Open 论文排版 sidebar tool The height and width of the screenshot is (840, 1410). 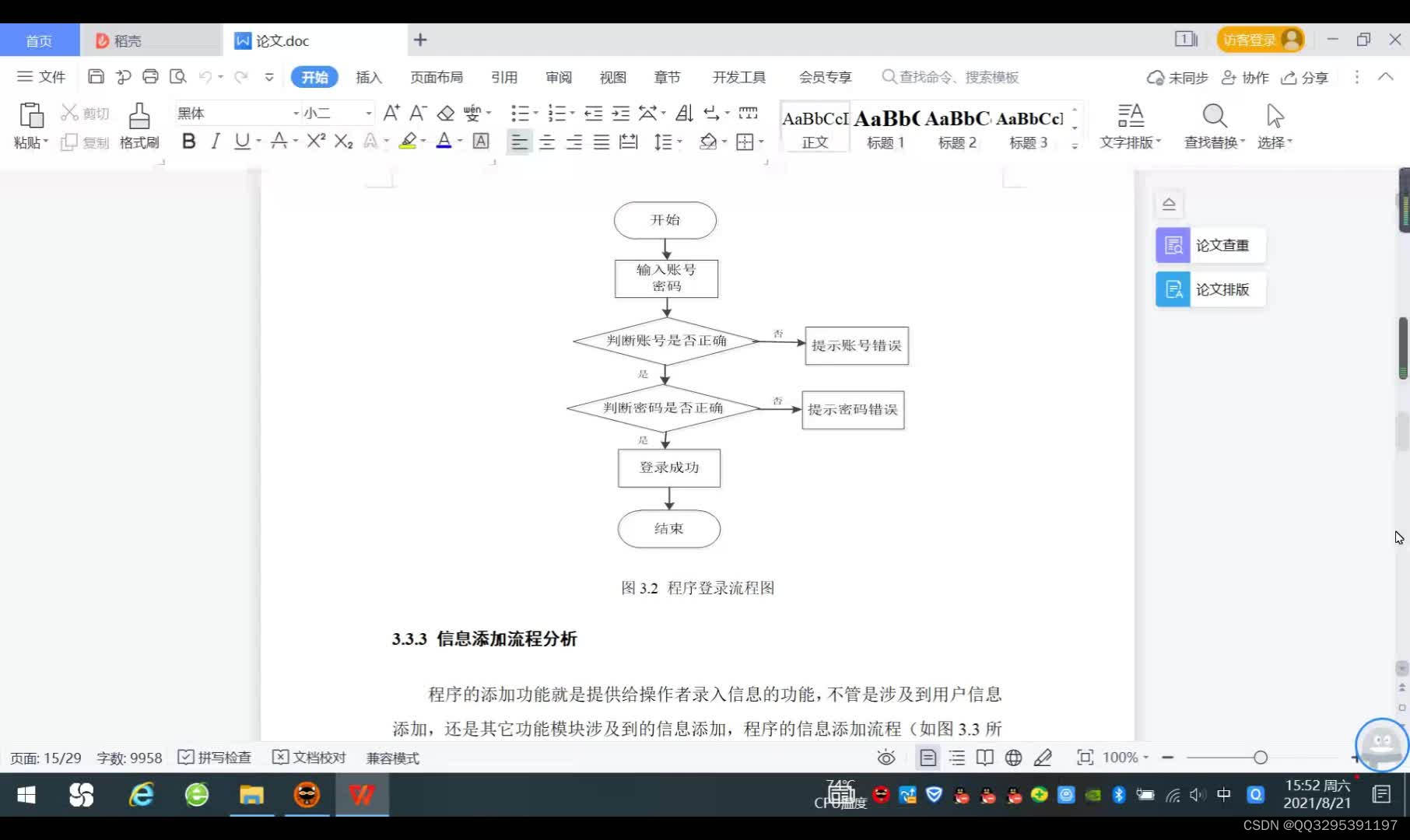pyautogui.click(x=1210, y=289)
